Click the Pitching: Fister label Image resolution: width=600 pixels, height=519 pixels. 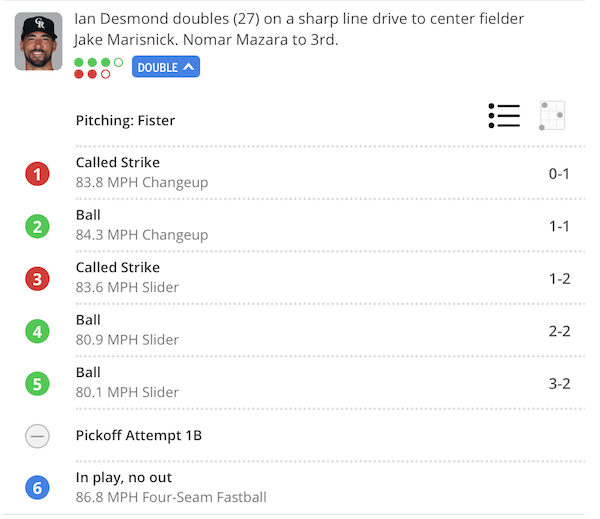coord(125,120)
